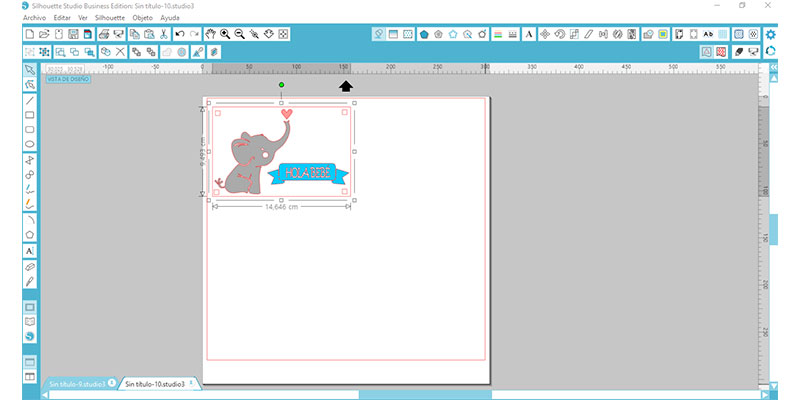Click the copy icon
800x400 pixels.
click(134, 34)
